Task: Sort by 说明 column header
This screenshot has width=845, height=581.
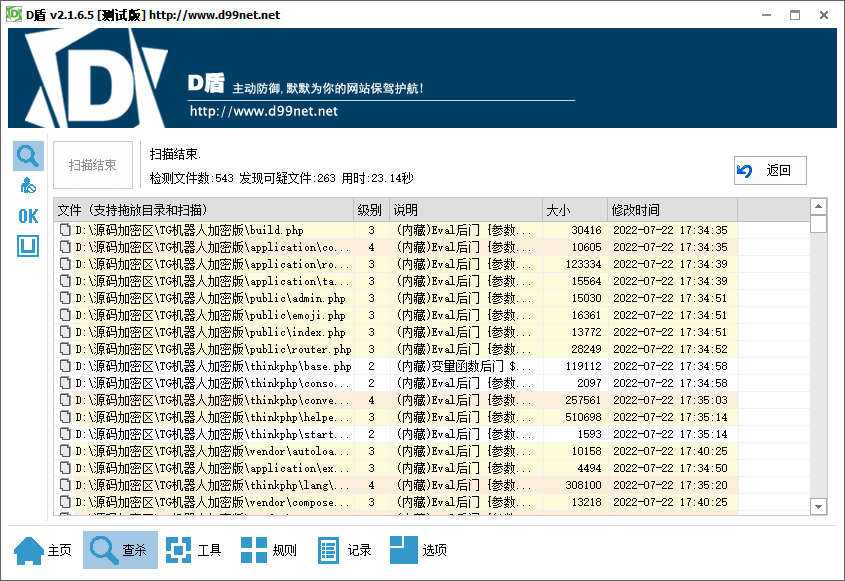Action: 466,210
